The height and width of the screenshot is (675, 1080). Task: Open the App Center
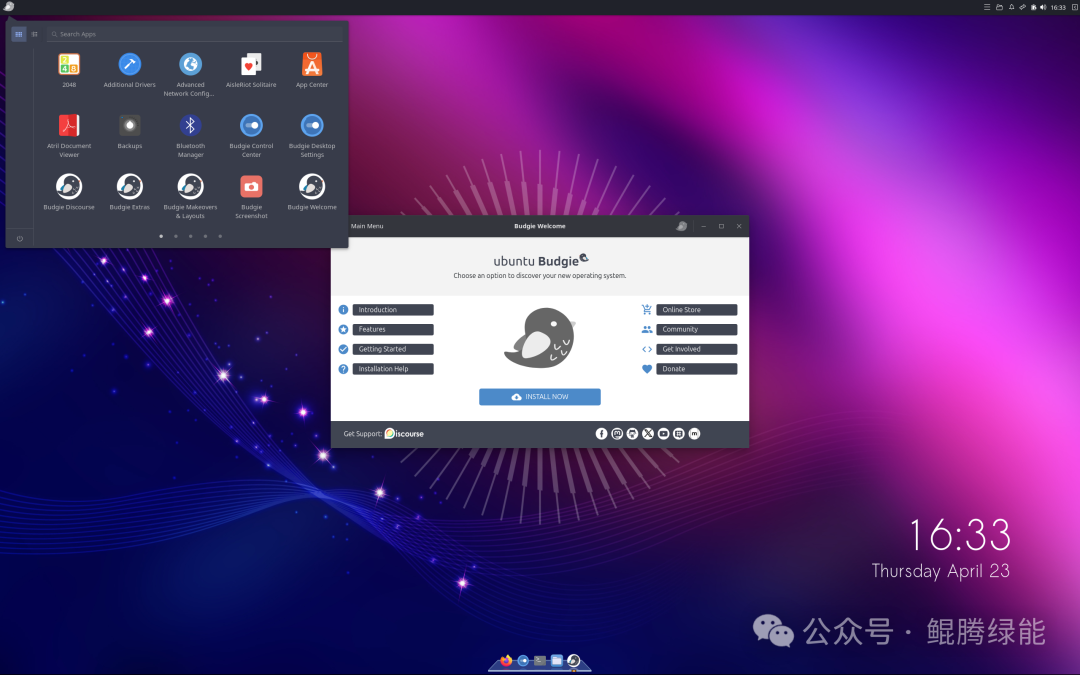point(311,63)
